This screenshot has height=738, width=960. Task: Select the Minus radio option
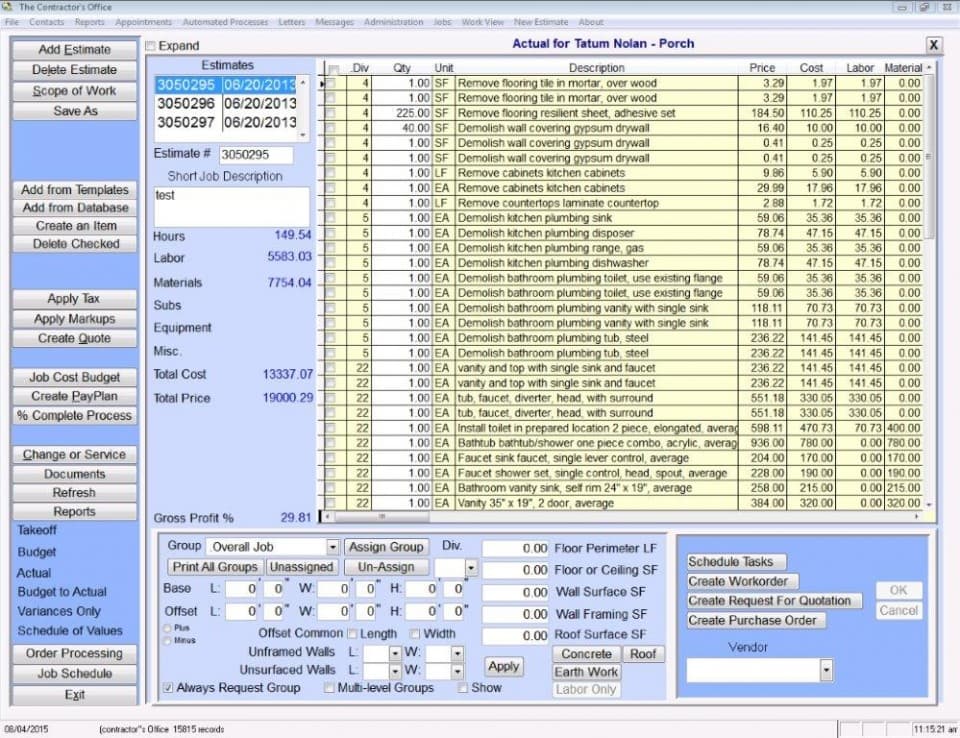point(167,641)
